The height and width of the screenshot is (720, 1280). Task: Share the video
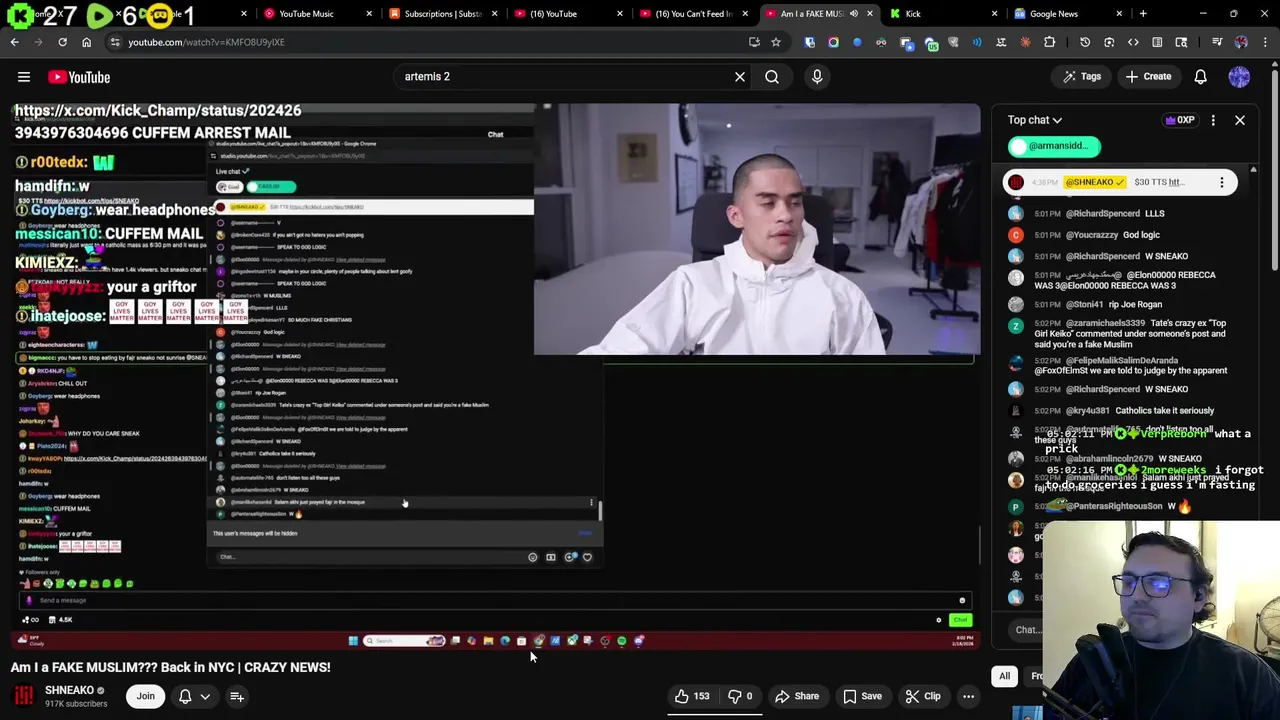tap(797, 696)
